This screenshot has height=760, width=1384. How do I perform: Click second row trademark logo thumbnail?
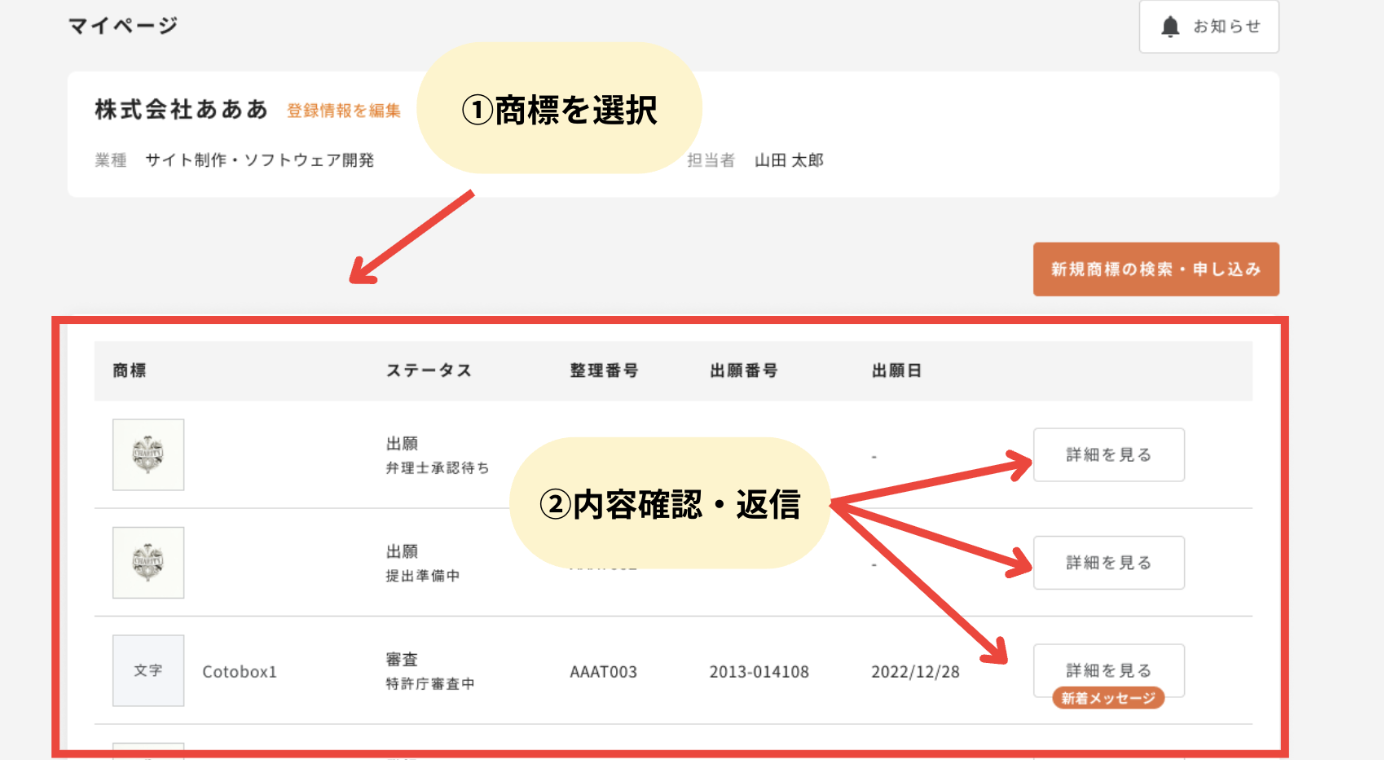coord(148,563)
